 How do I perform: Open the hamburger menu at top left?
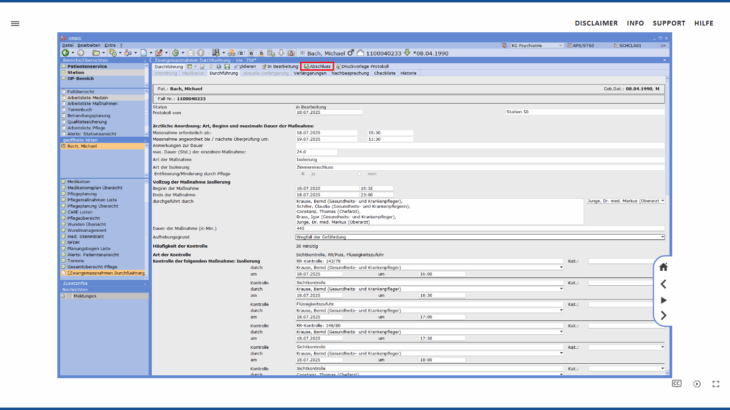coord(15,23)
